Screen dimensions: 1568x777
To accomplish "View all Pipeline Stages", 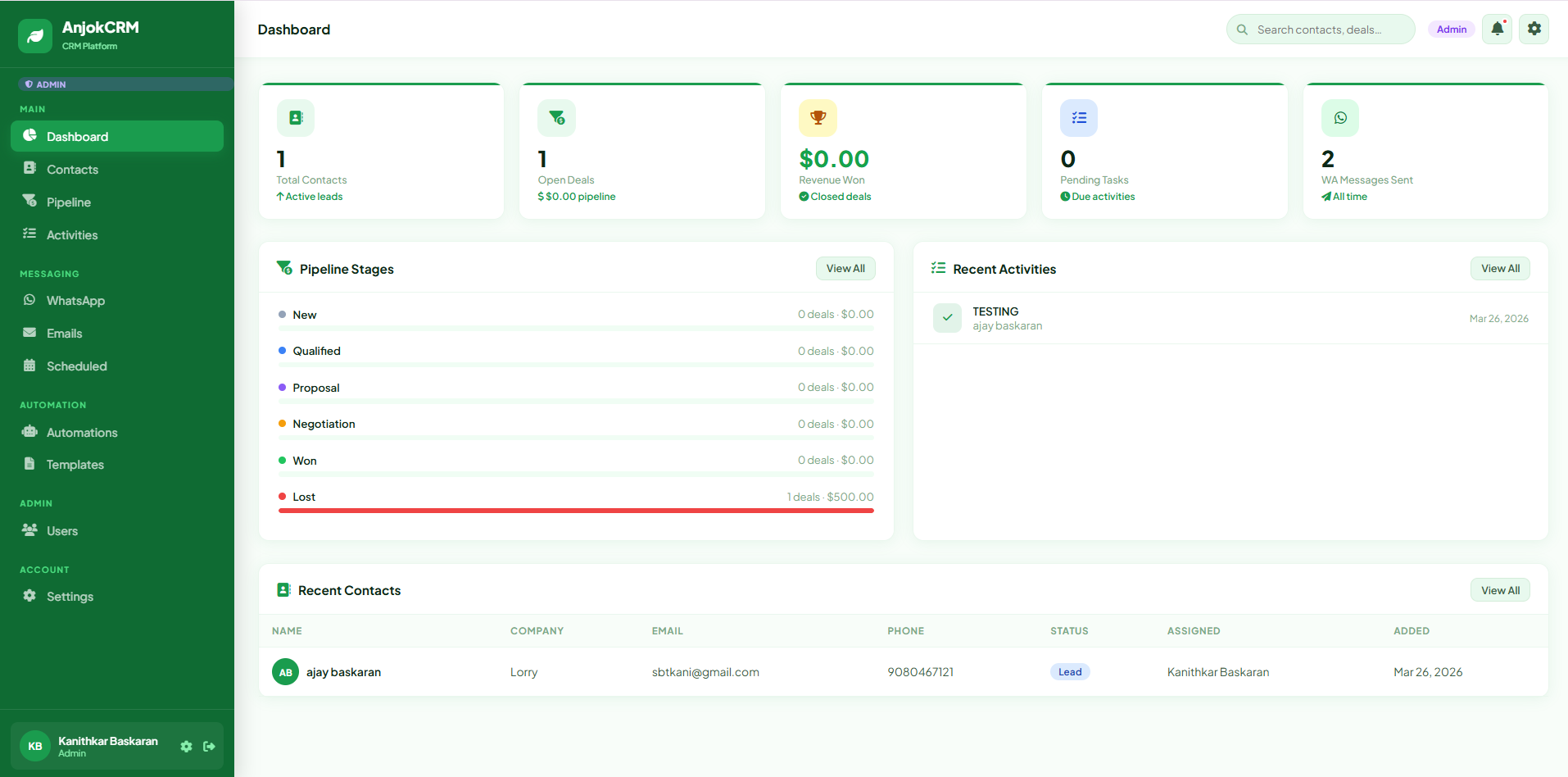I will tap(845, 269).
